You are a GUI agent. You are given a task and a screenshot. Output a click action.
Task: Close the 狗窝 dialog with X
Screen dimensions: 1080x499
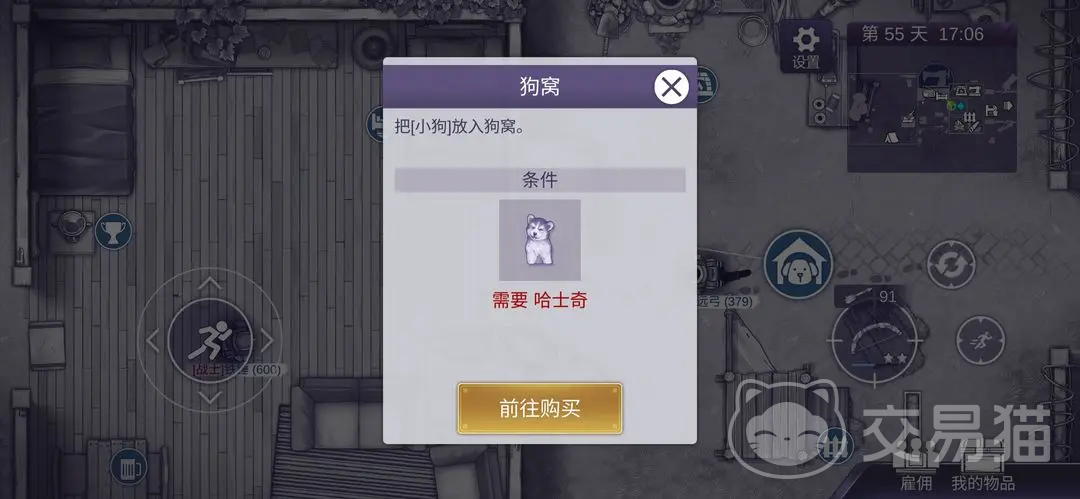pos(671,87)
